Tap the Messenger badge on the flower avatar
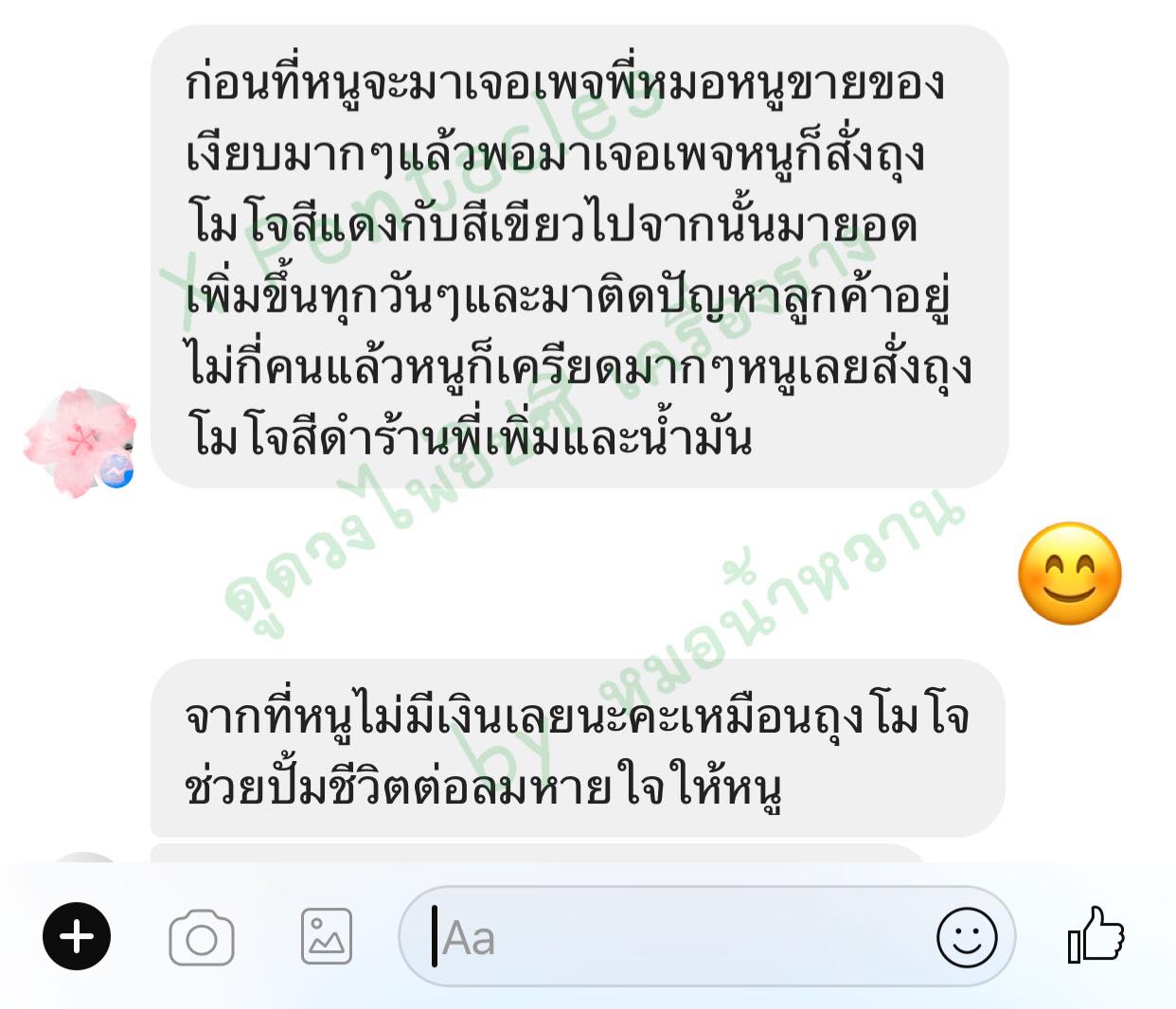The width and height of the screenshot is (1176, 1009). coord(116,470)
